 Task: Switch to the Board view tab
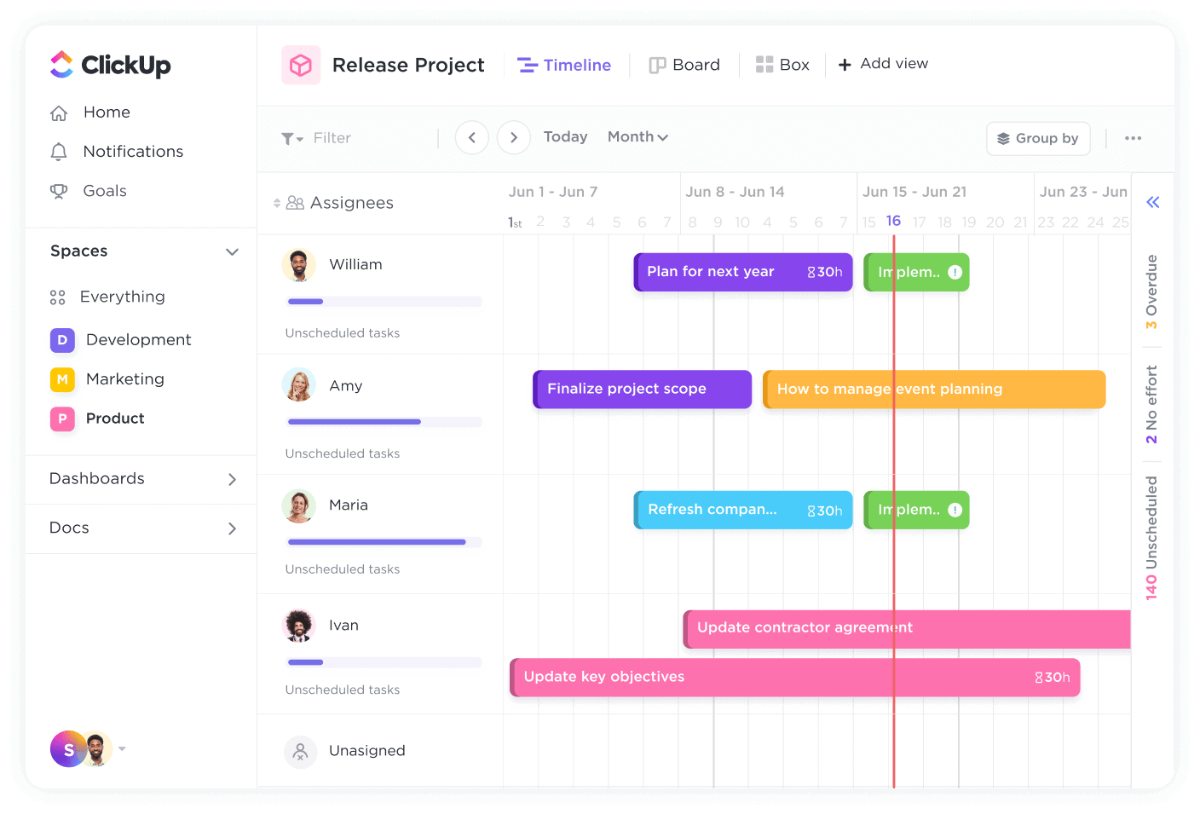pyautogui.click(x=685, y=65)
